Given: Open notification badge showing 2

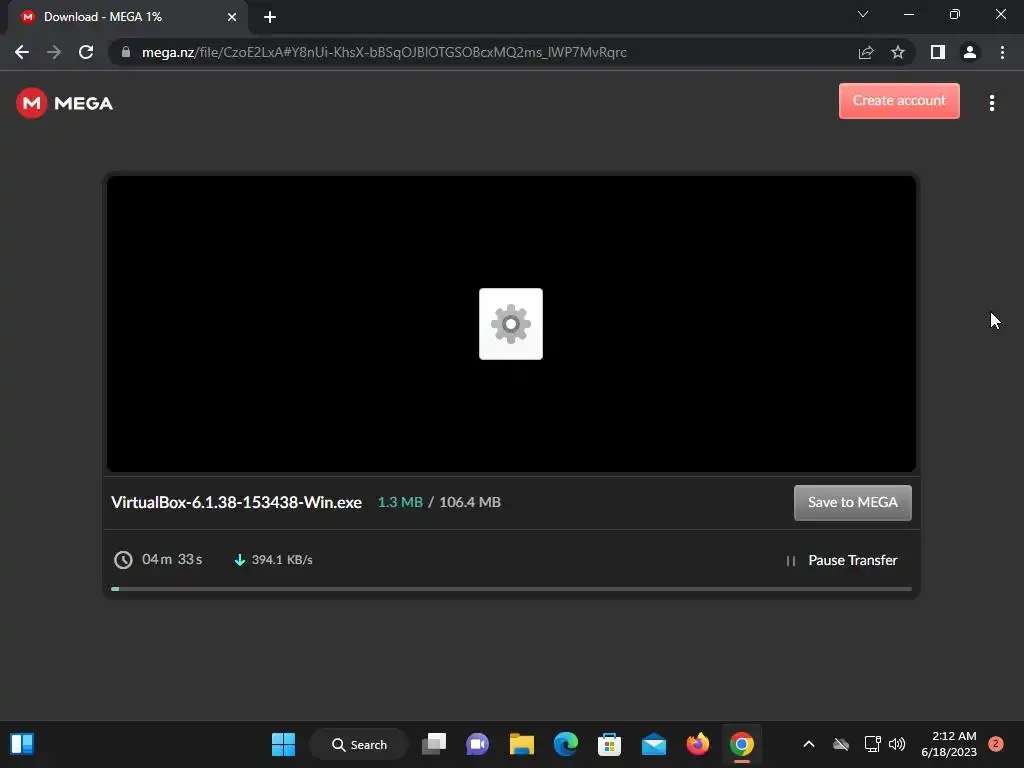Looking at the screenshot, I should (x=996, y=743).
